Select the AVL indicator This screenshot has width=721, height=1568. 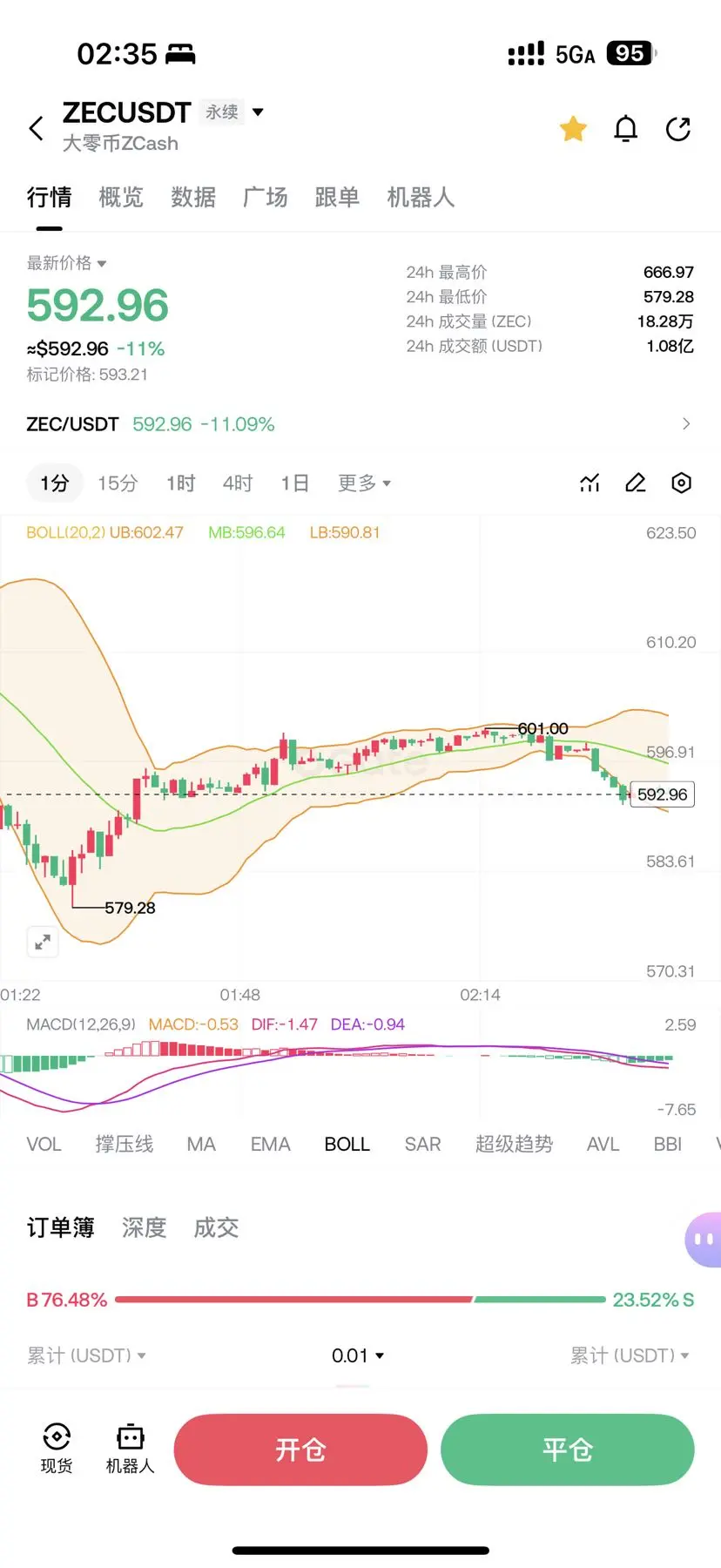603,1144
